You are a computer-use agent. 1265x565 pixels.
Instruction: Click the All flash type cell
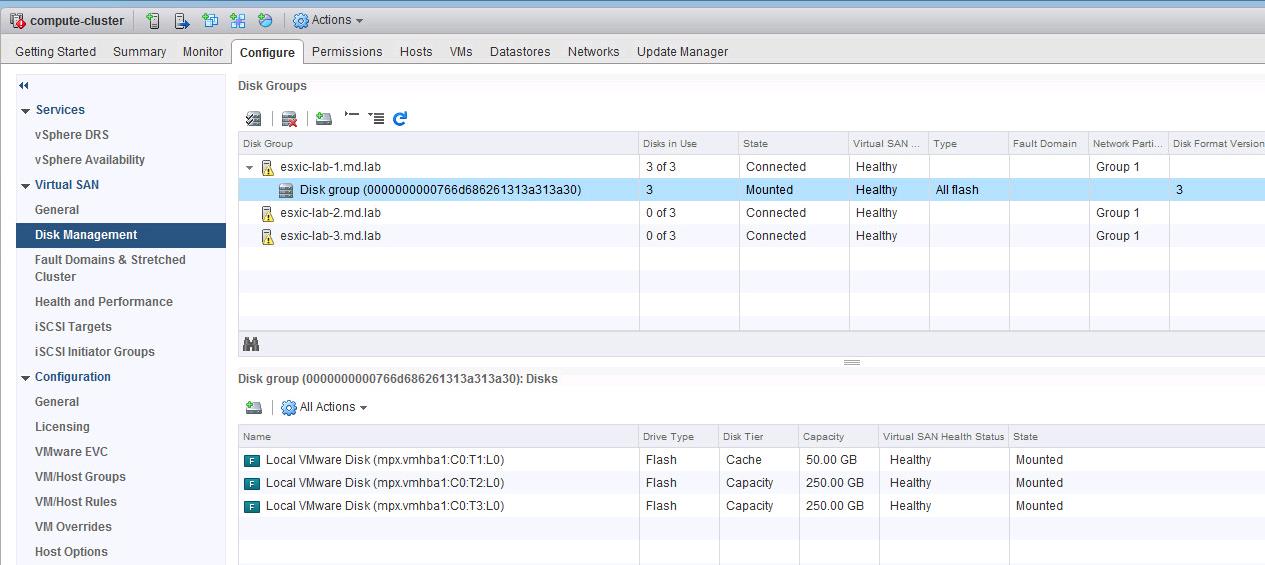point(969,190)
